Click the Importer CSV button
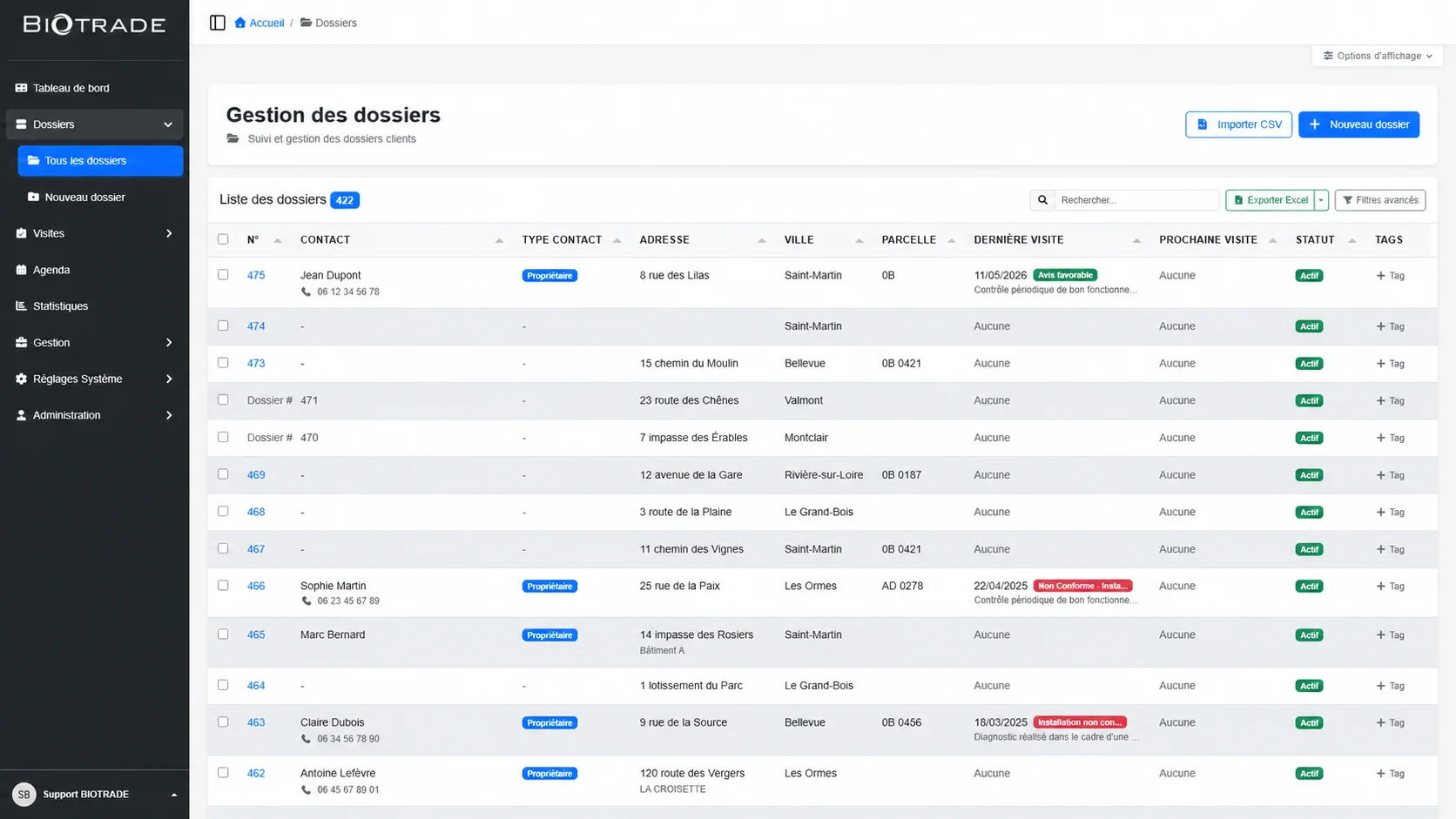1456x819 pixels. 1238,124
